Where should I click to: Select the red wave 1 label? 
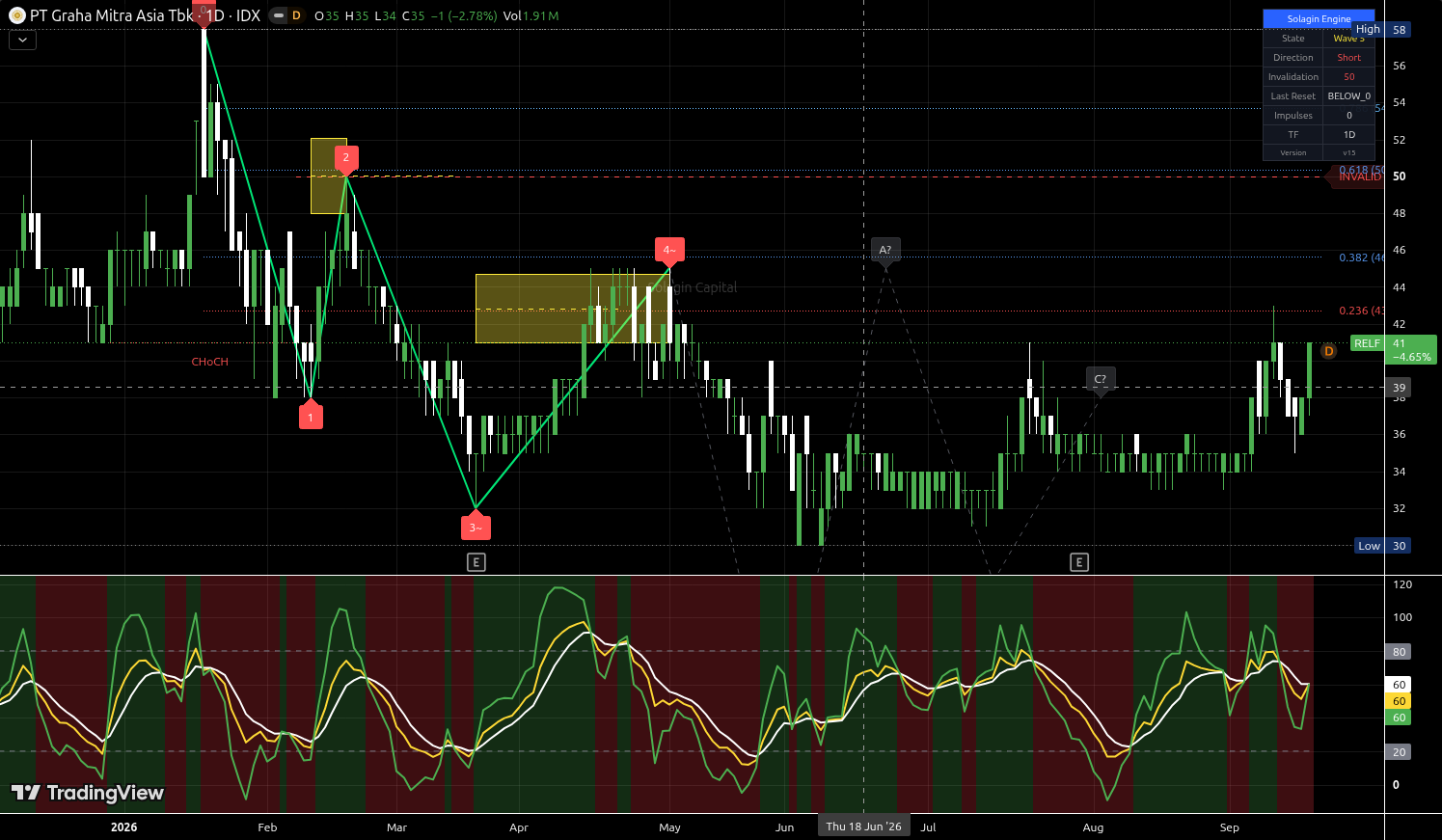[x=310, y=416]
